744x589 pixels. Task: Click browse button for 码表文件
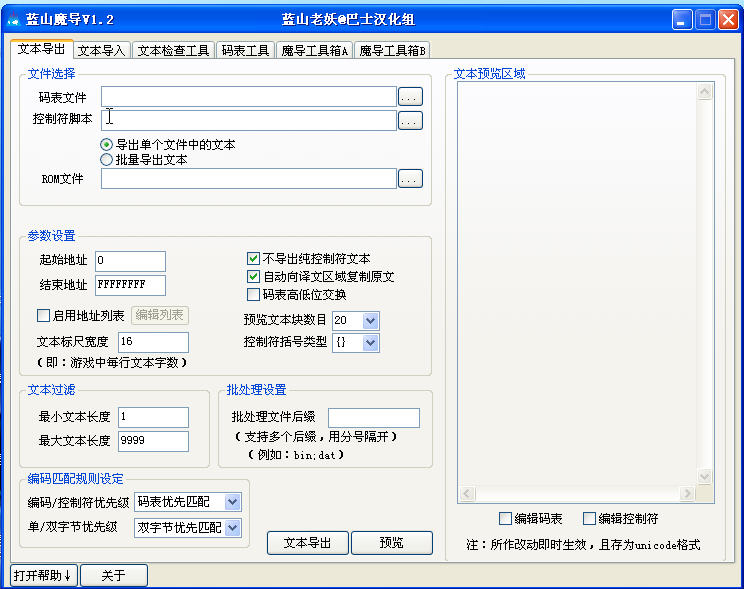[x=410, y=97]
